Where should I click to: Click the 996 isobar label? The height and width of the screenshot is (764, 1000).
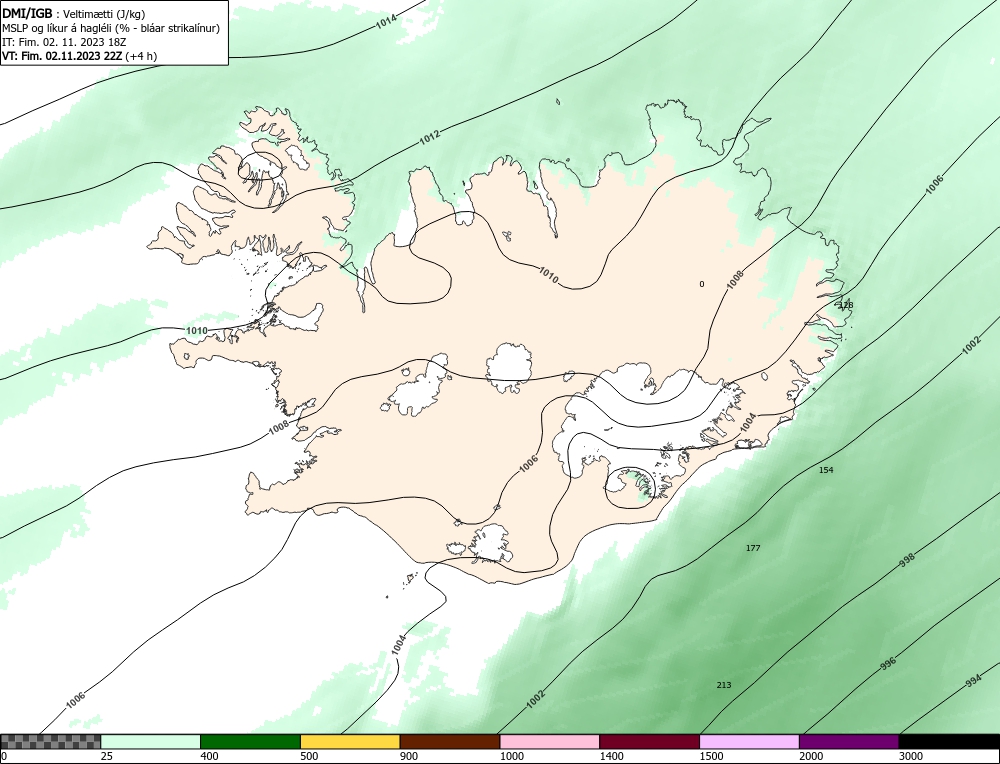(x=888, y=663)
